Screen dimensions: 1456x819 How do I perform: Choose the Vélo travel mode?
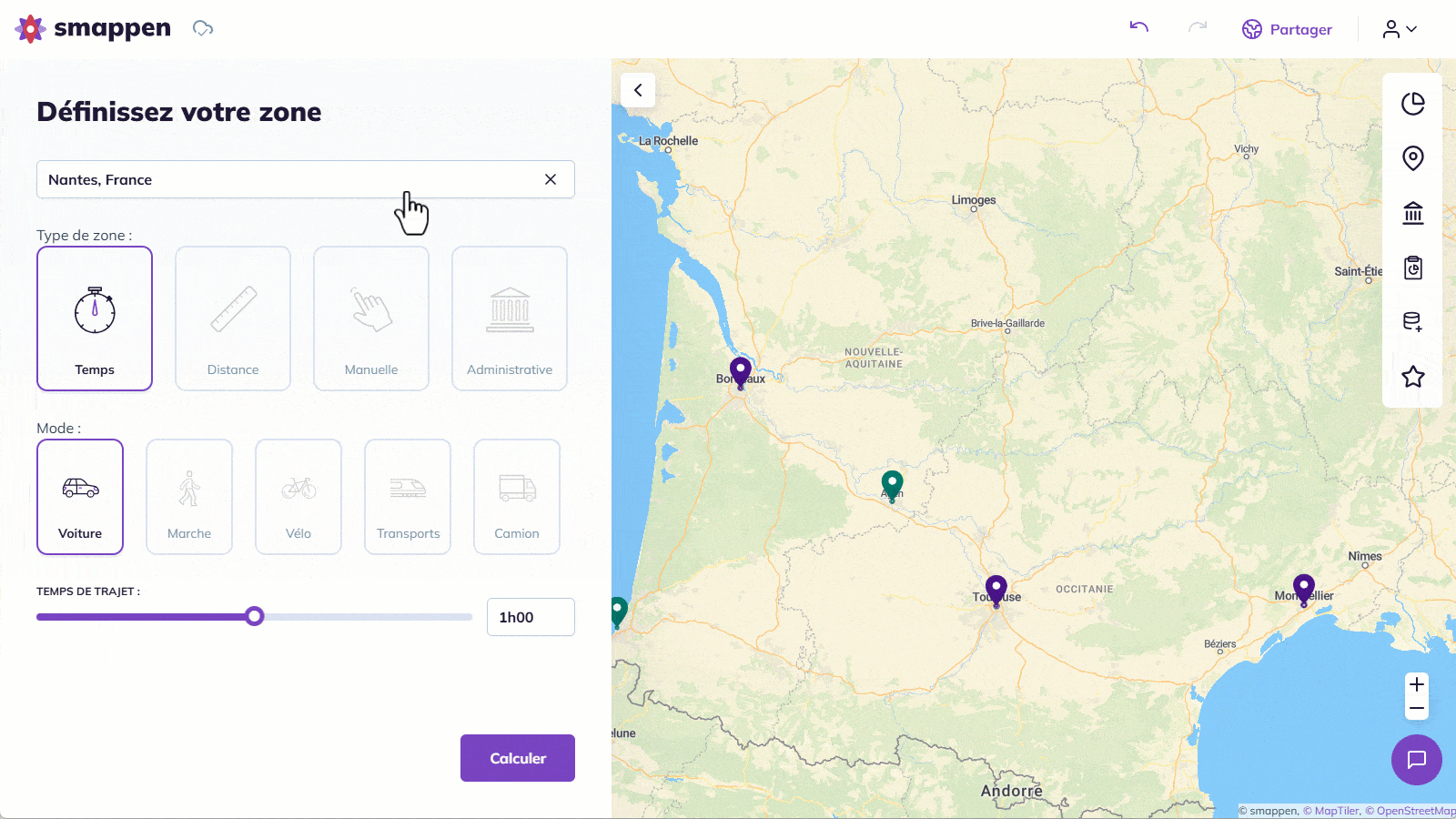[298, 497]
